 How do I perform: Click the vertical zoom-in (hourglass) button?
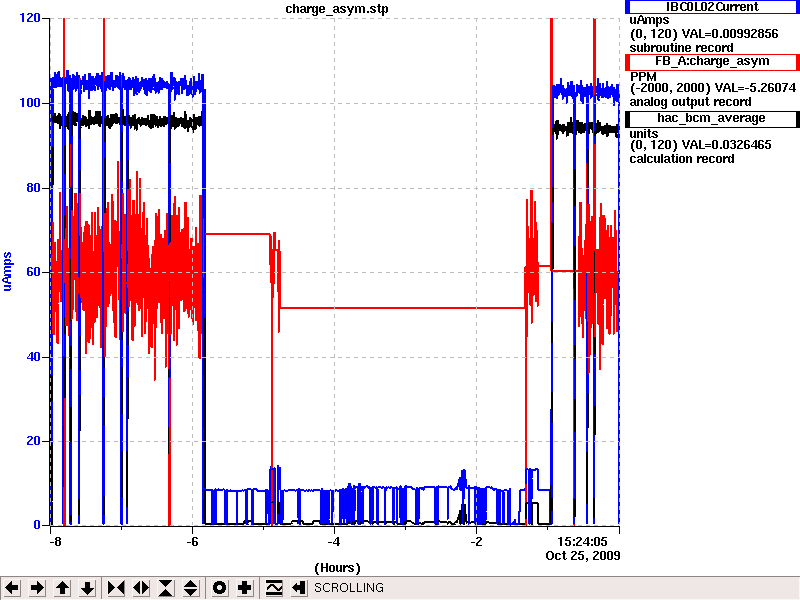(x=166, y=588)
